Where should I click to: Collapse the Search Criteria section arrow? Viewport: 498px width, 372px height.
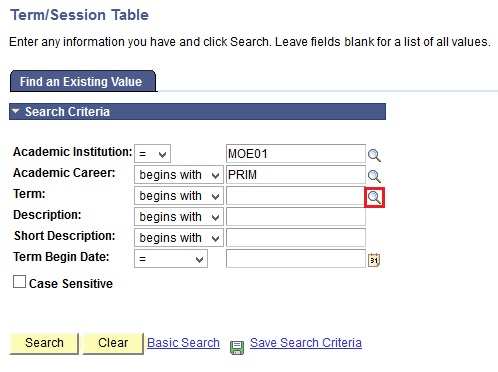point(15,111)
